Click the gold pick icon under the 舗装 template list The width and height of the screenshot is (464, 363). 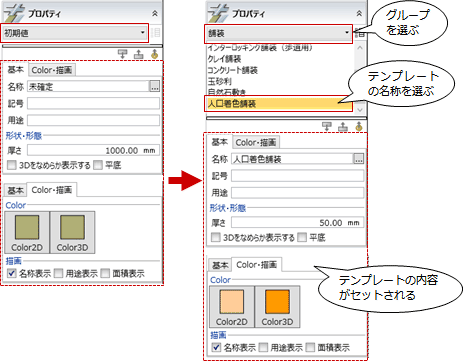coord(359,126)
